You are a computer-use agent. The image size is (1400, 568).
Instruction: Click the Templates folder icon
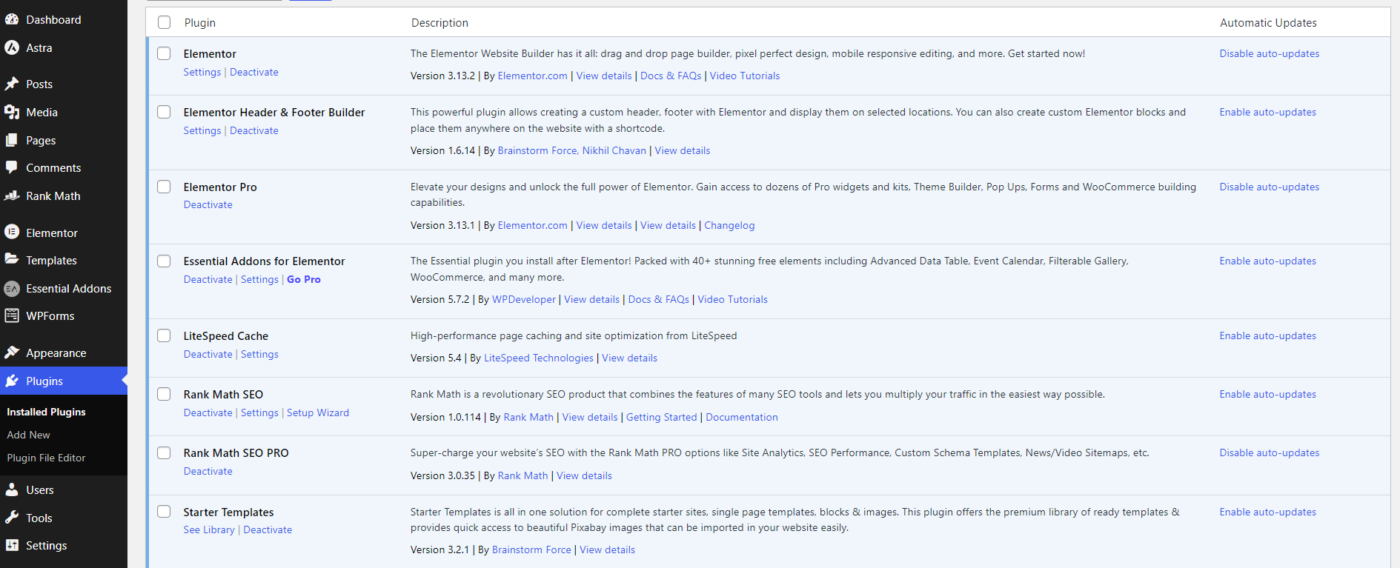click(x=12, y=260)
